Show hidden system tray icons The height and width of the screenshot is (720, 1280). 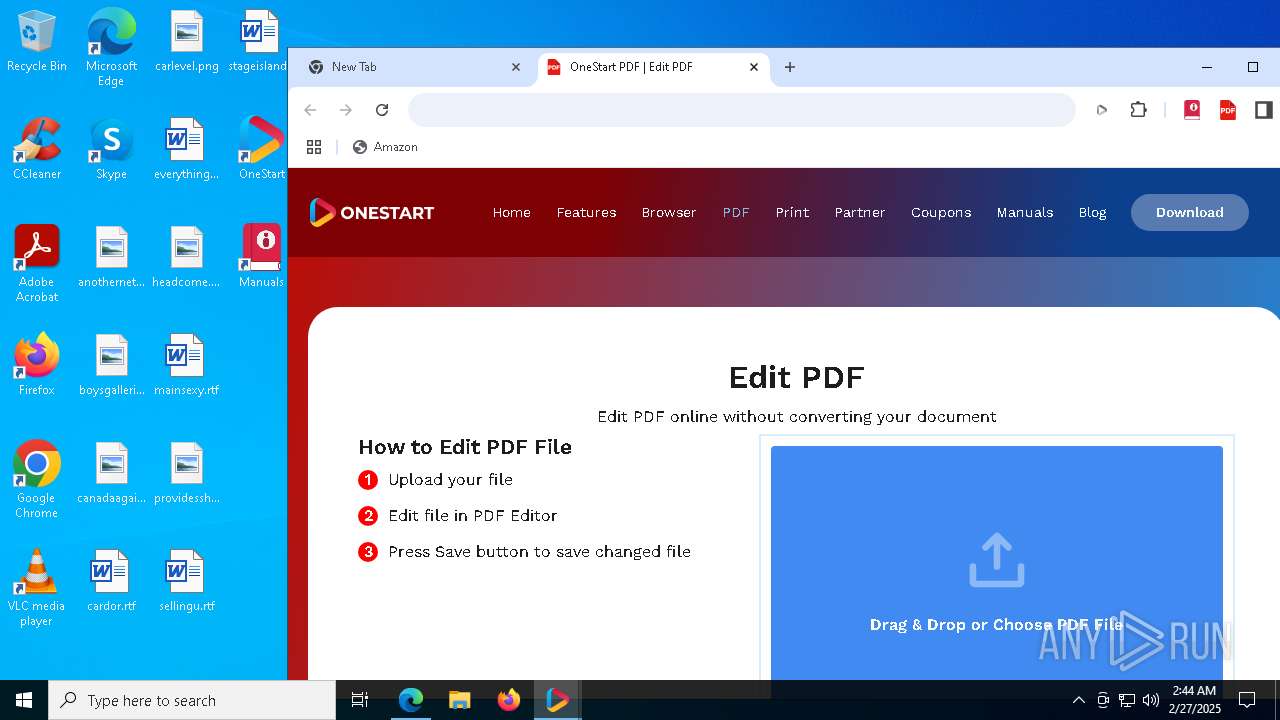(1078, 700)
